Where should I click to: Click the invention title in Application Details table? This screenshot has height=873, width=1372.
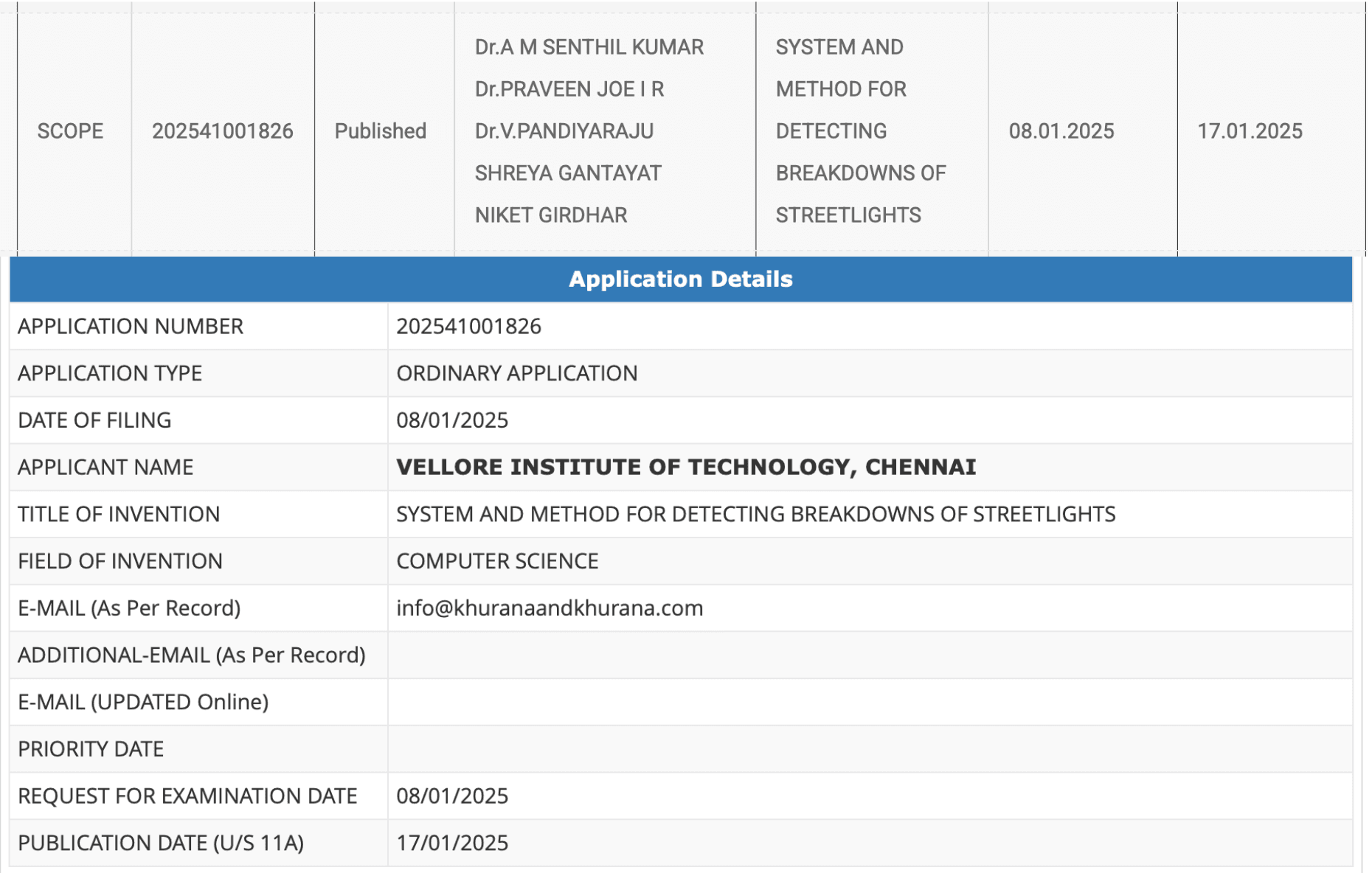coord(755,514)
